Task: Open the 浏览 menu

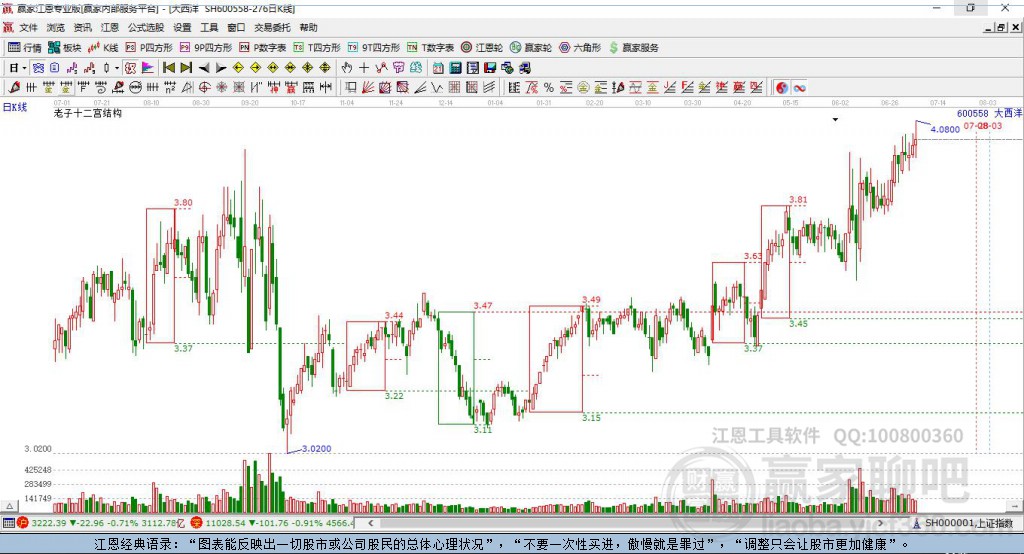Action: click(x=56, y=27)
